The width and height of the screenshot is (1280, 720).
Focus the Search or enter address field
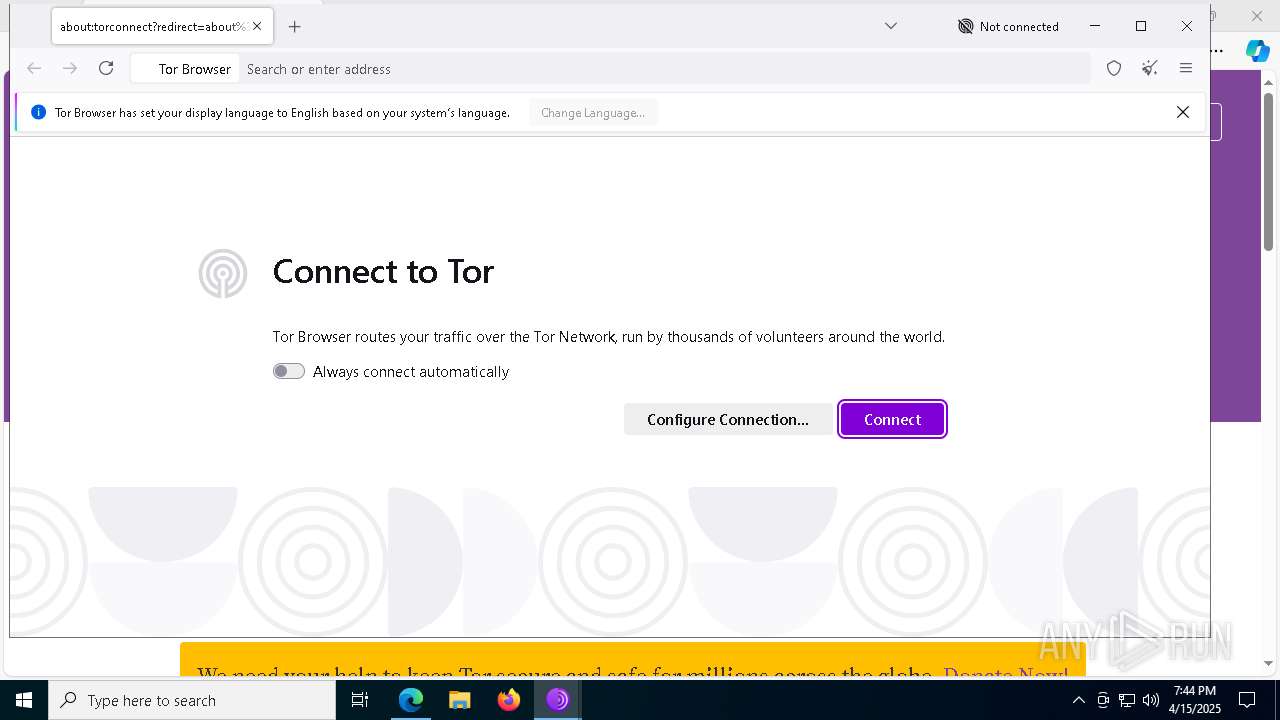[665, 69]
